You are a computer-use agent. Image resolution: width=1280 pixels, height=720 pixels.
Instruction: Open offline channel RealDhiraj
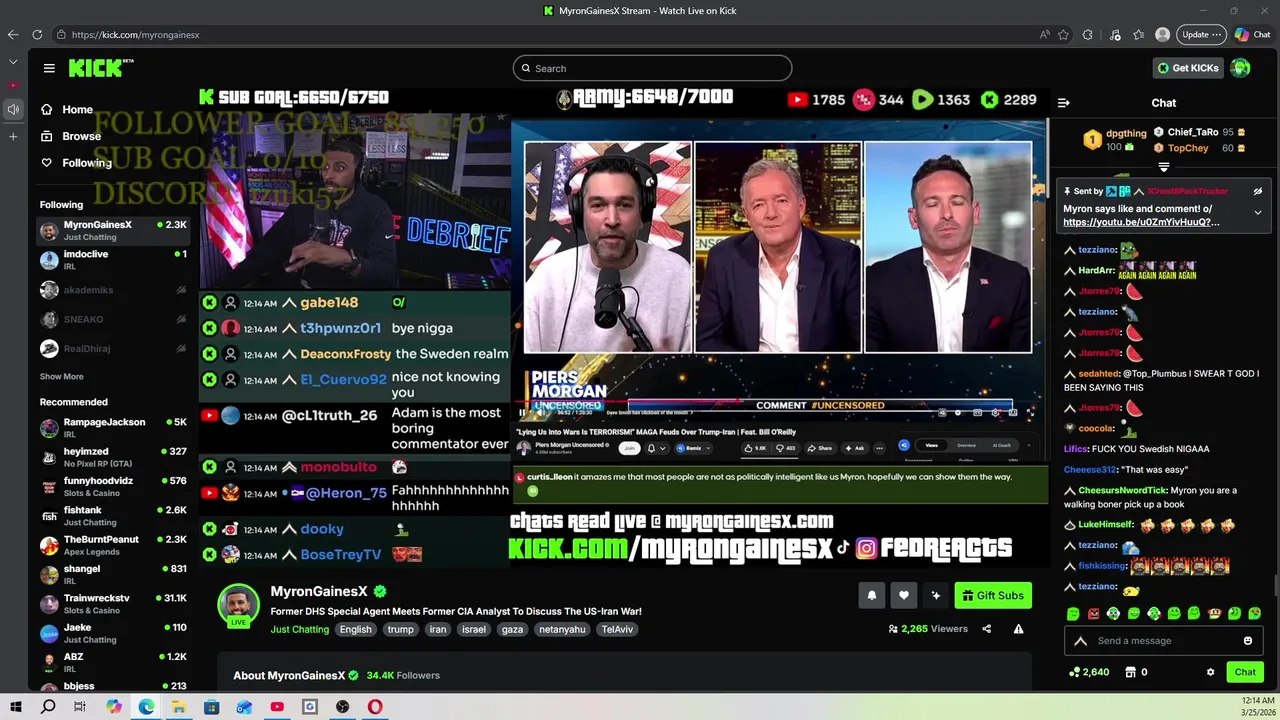click(113, 349)
